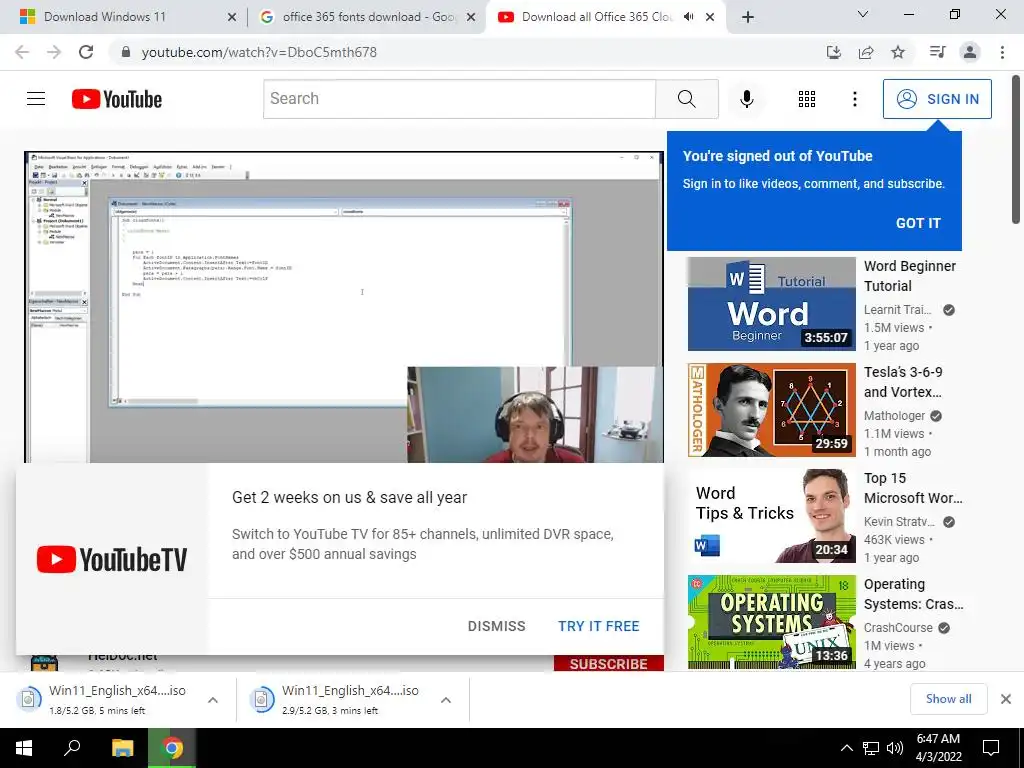Share this page using the share icon
The image size is (1024, 768).
pos(866,52)
